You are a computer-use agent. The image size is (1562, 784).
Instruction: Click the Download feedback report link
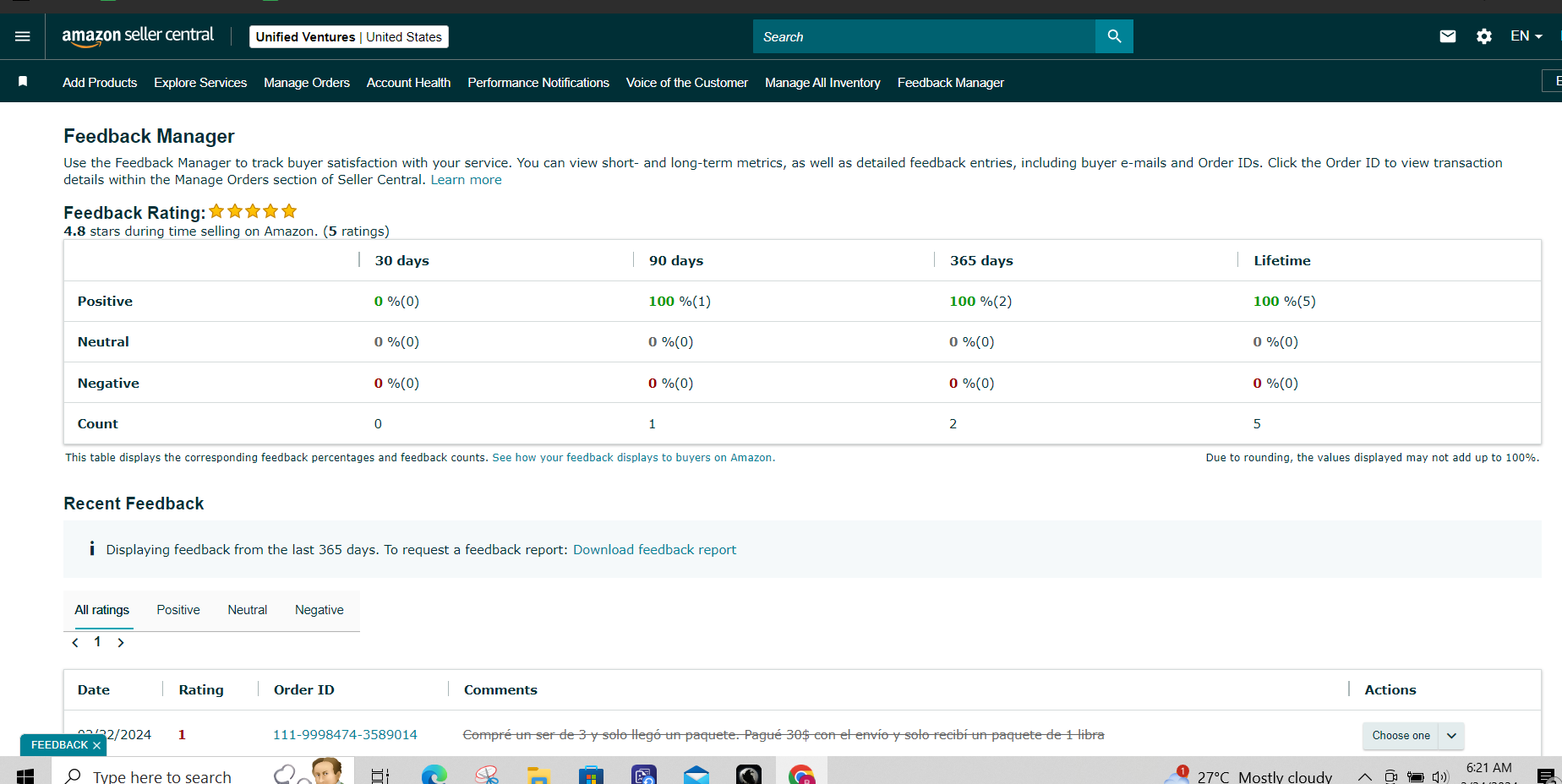(655, 550)
